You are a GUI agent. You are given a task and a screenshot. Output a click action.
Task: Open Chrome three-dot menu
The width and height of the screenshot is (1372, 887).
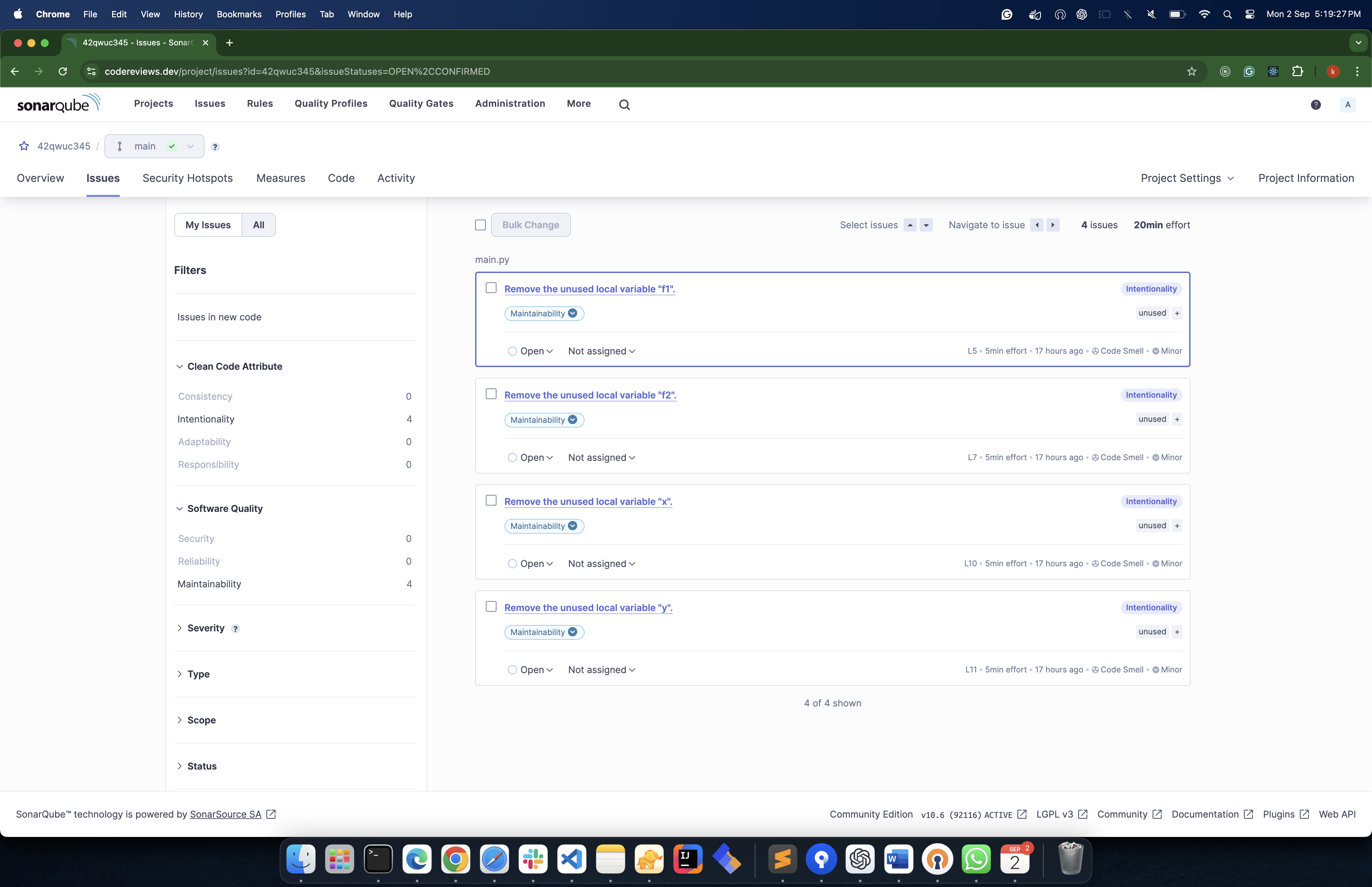pyautogui.click(x=1357, y=71)
